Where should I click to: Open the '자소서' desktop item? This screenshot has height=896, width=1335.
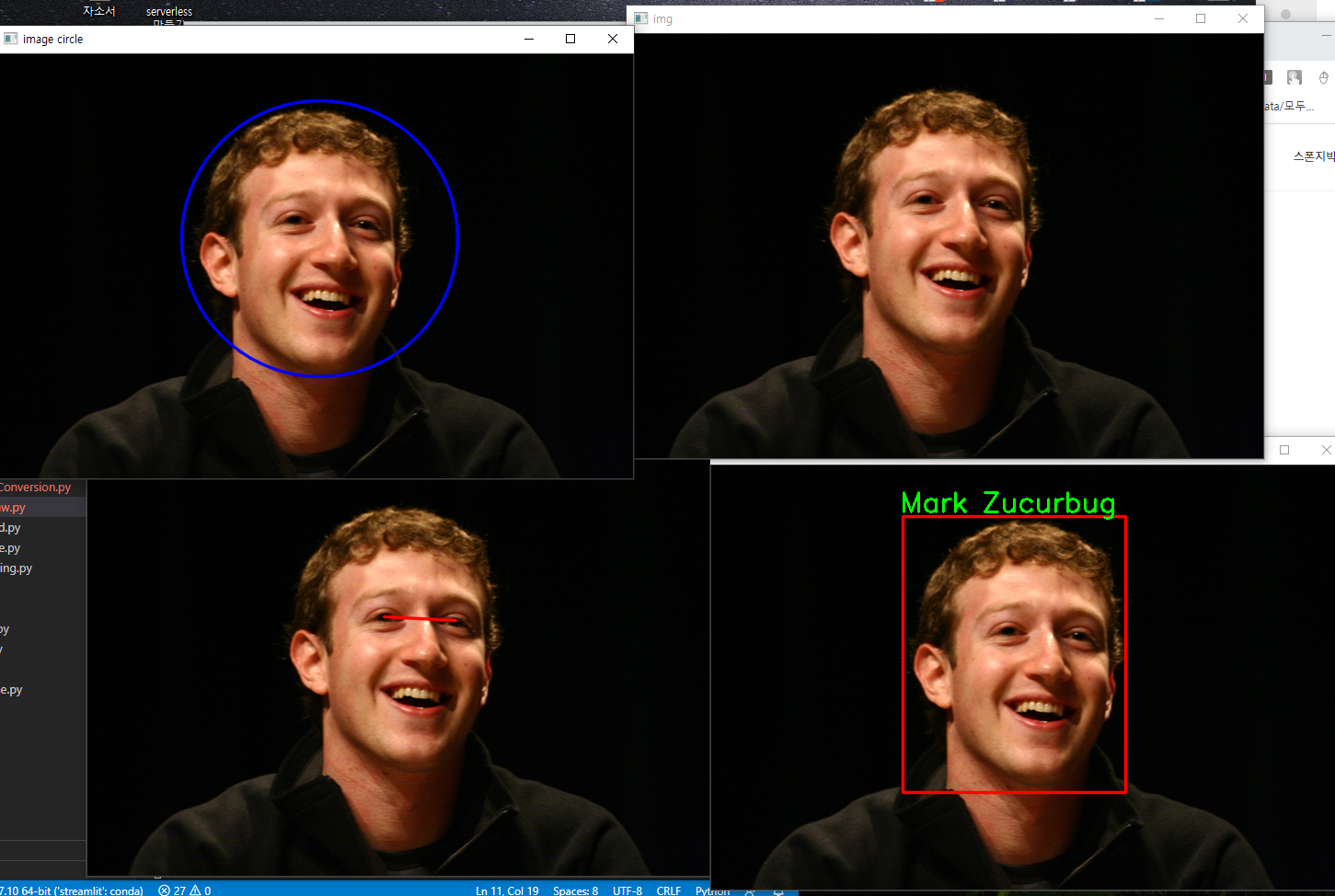tap(99, 11)
